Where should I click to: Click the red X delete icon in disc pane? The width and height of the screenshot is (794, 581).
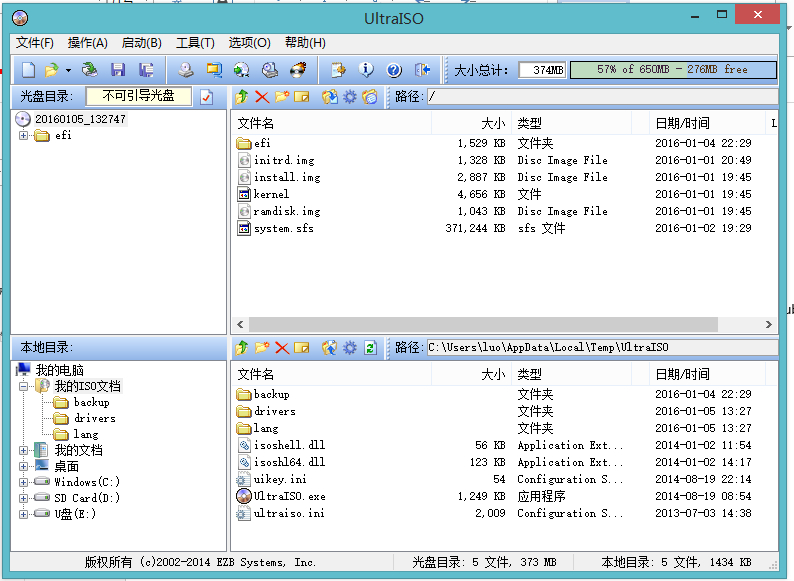262,96
